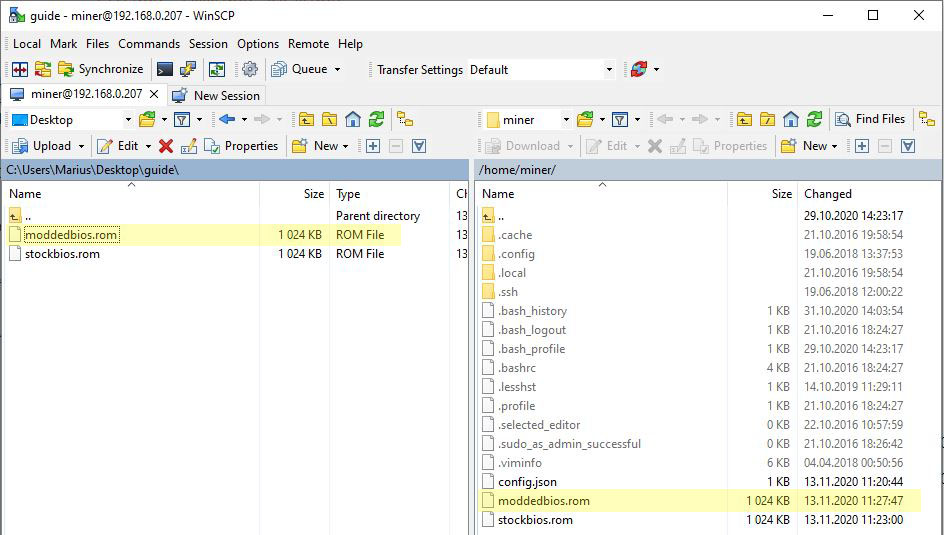
Task: Go to remote root directory icon
Action: click(767, 119)
